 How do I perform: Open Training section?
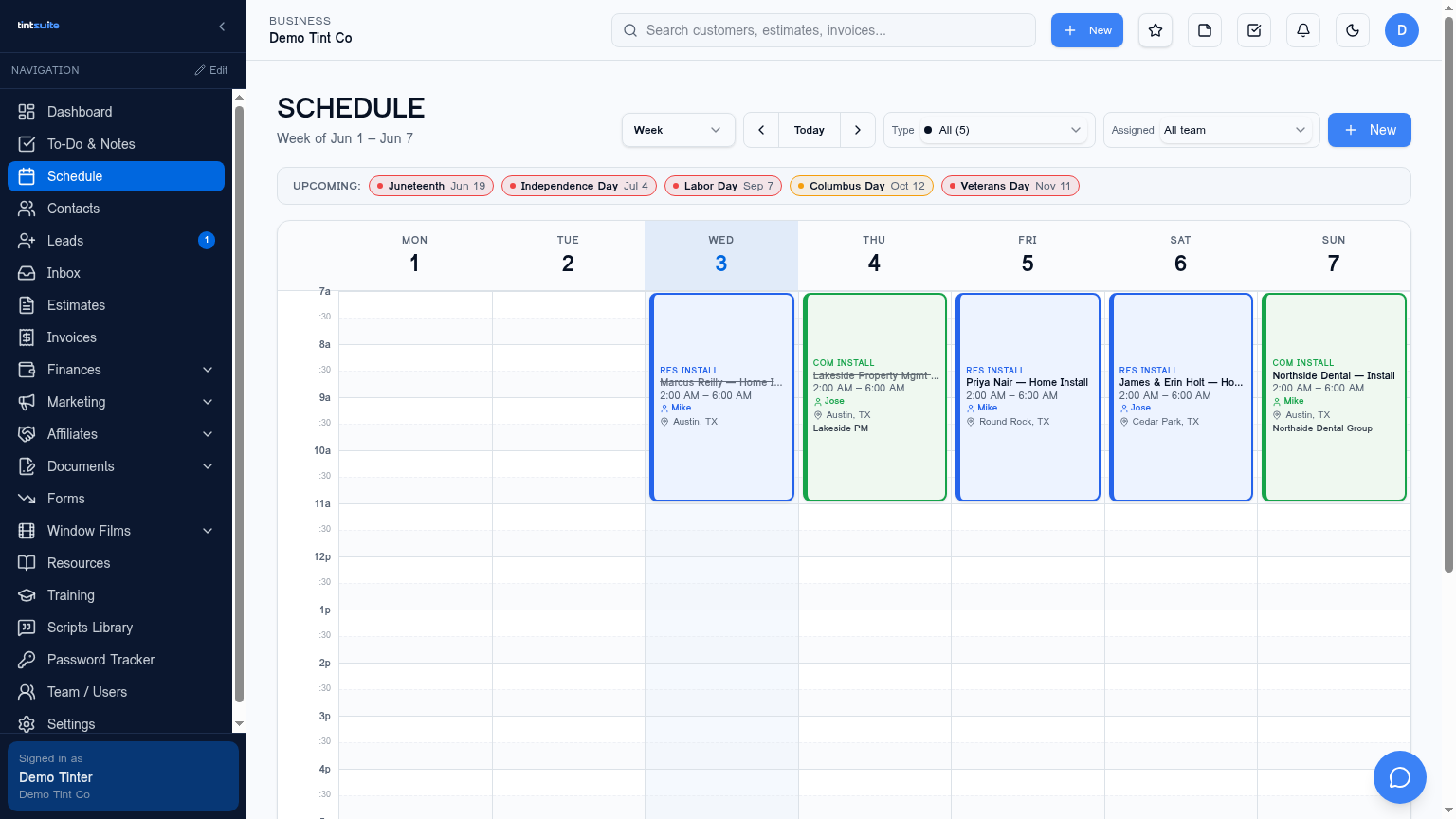pyautogui.click(x=116, y=595)
